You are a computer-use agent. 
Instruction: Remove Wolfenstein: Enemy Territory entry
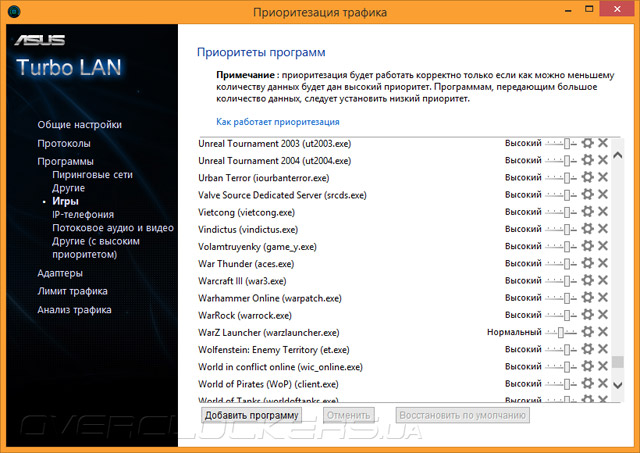[603, 349]
